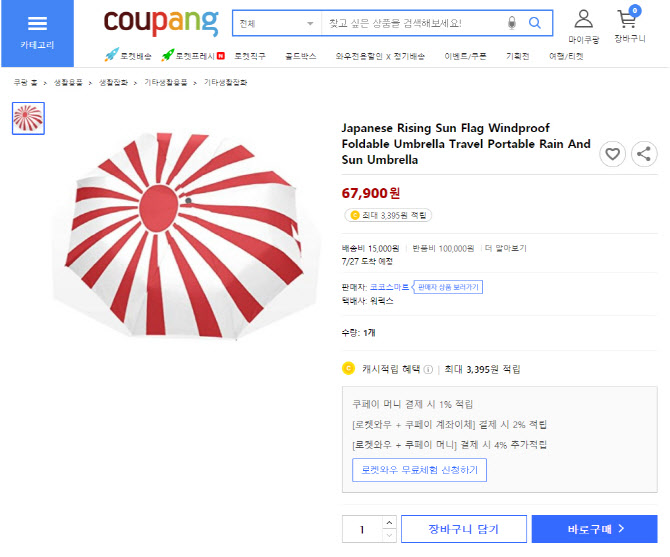
Task: Expand 더 알아보기 shipping details
Action: 506,248
